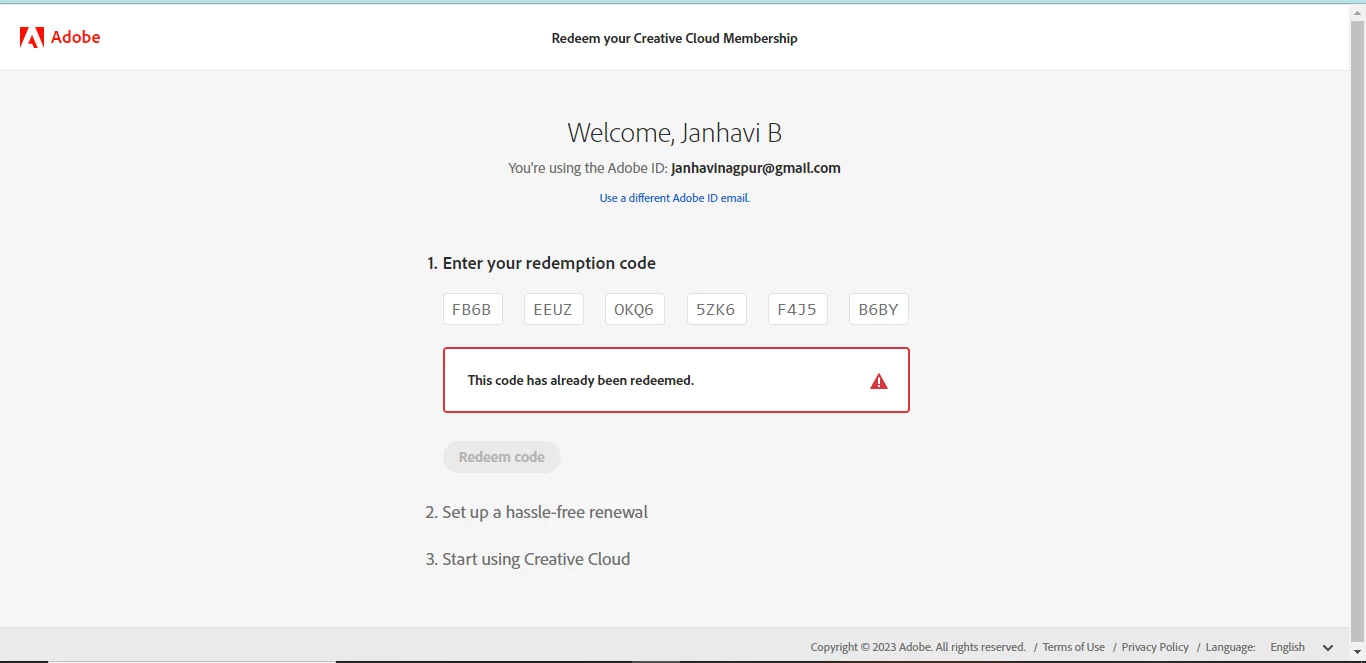
Task: Click the scrollbar up arrow
Action: pyautogui.click(x=1358, y=11)
